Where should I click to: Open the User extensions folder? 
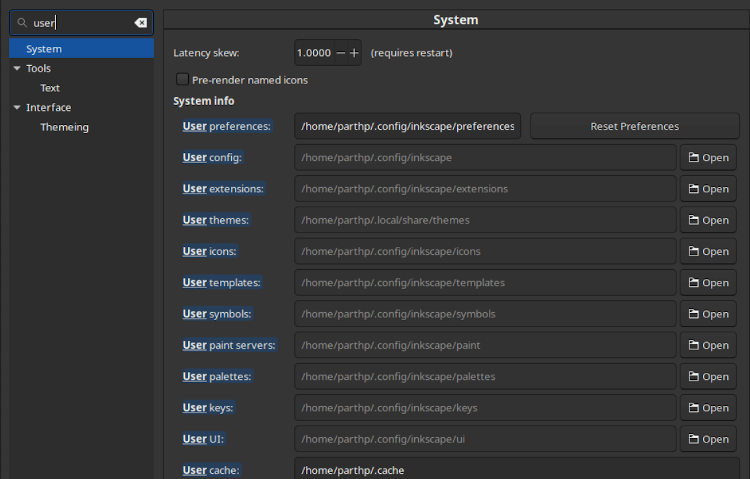(x=708, y=189)
